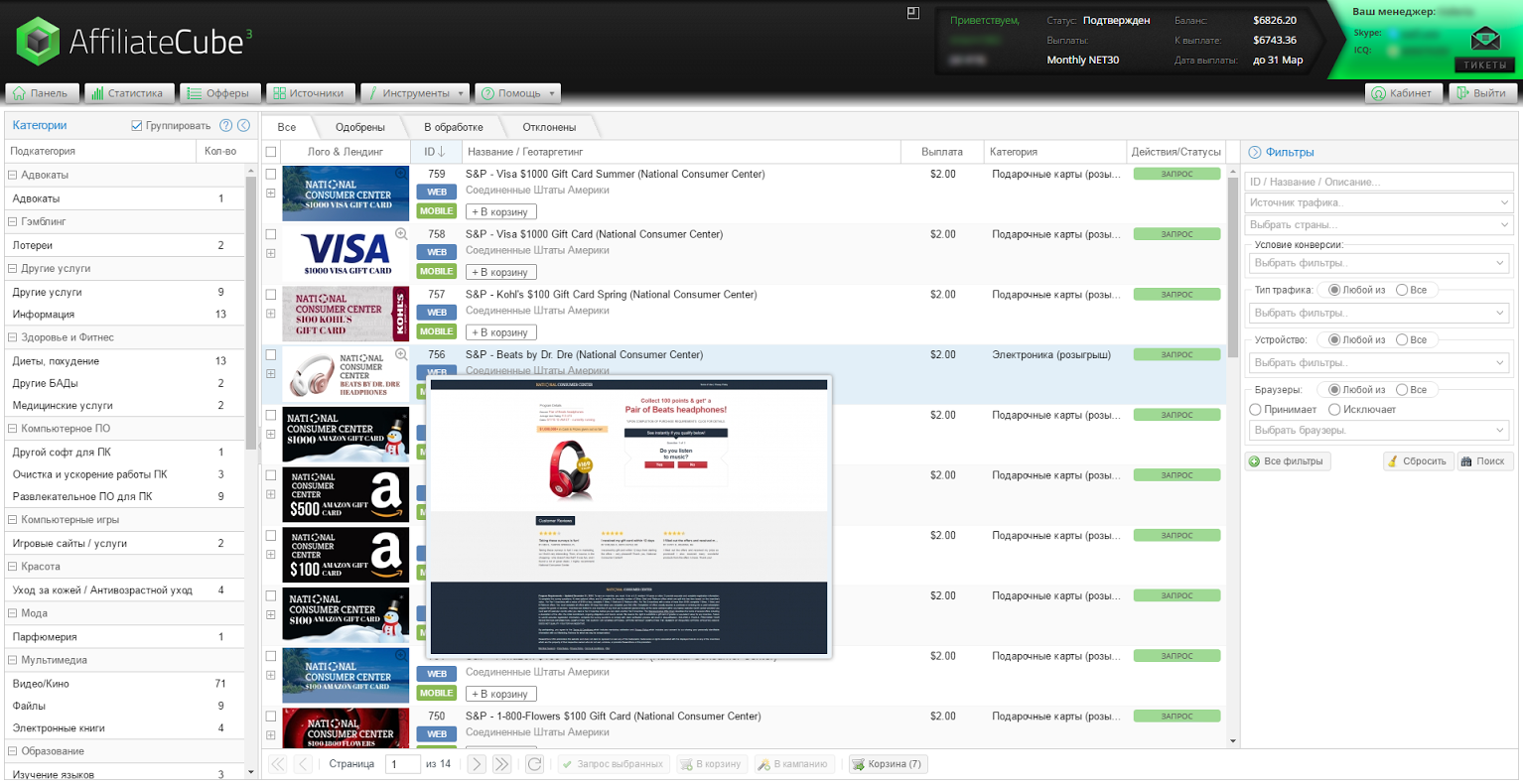This screenshot has height=784, width=1523.
Task: Open the Выбрать страны dropdown
Action: click(x=1379, y=225)
